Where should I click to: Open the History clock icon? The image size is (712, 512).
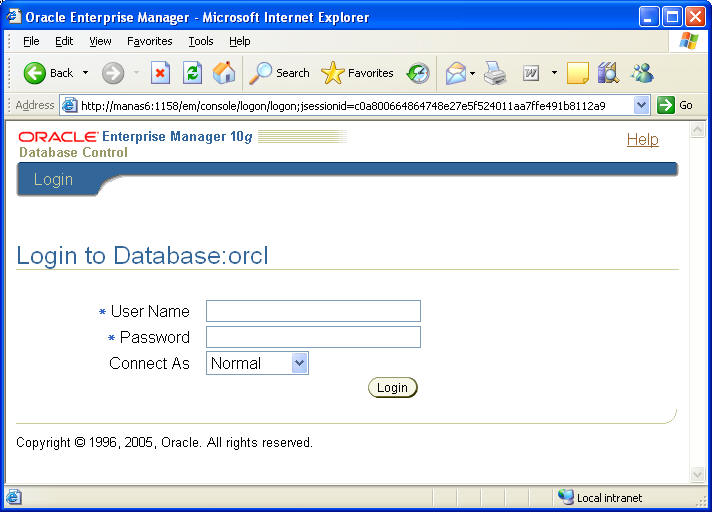(418, 73)
